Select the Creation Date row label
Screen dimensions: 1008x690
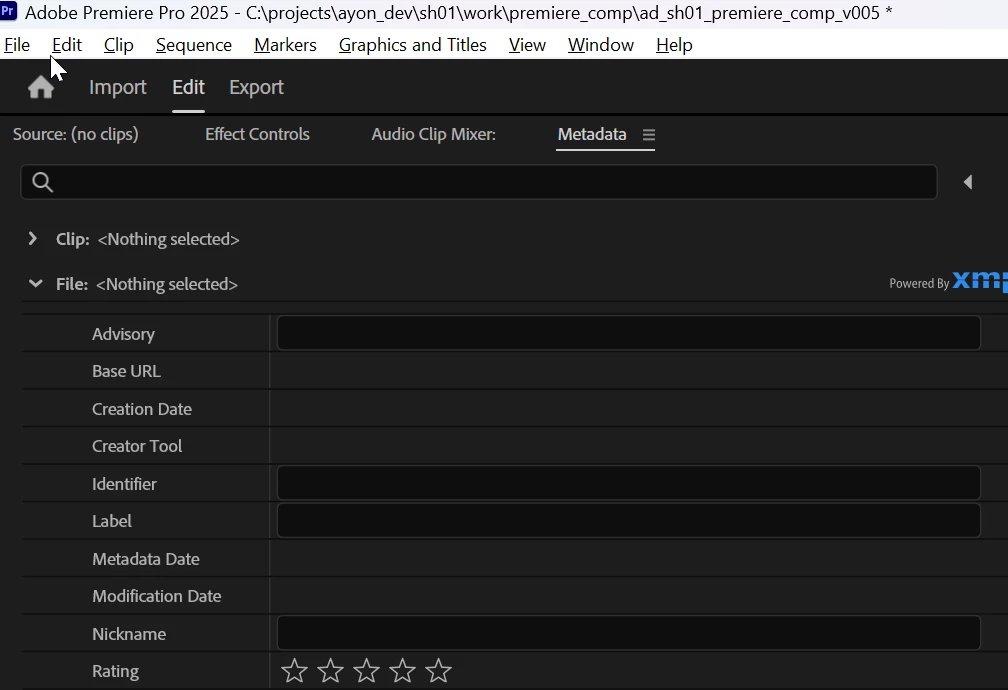[x=142, y=409]
